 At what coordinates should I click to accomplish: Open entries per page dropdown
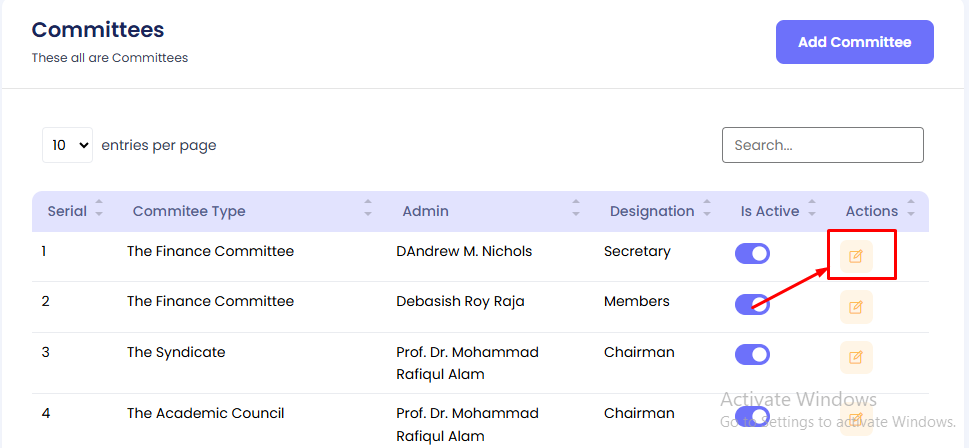(67, 145)
